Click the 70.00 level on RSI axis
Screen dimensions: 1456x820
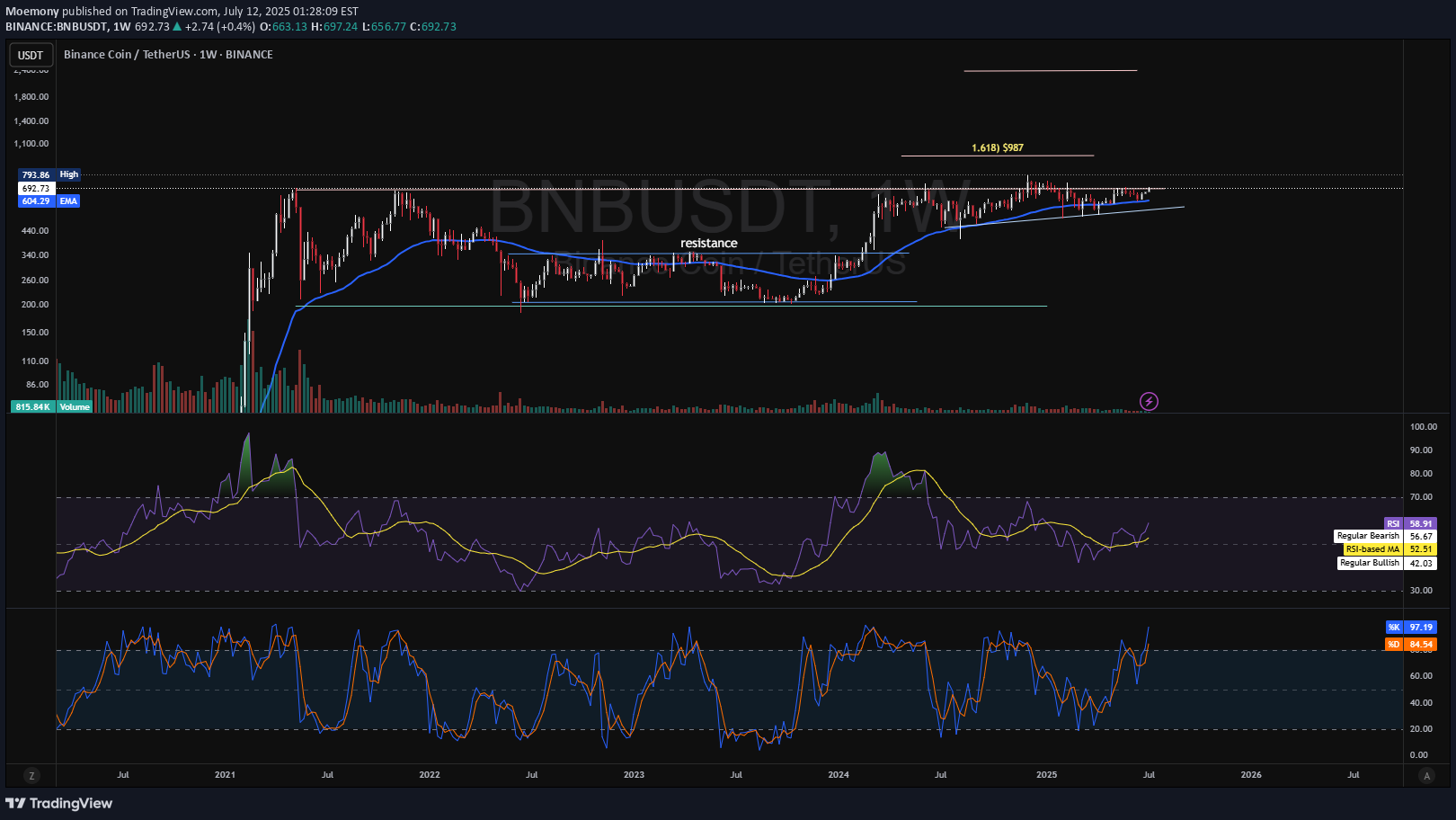1421,497
